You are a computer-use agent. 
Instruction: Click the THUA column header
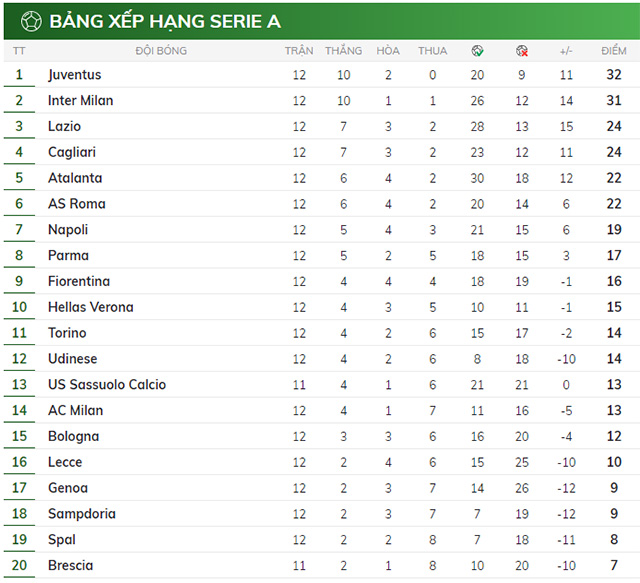tap(433, 50)
